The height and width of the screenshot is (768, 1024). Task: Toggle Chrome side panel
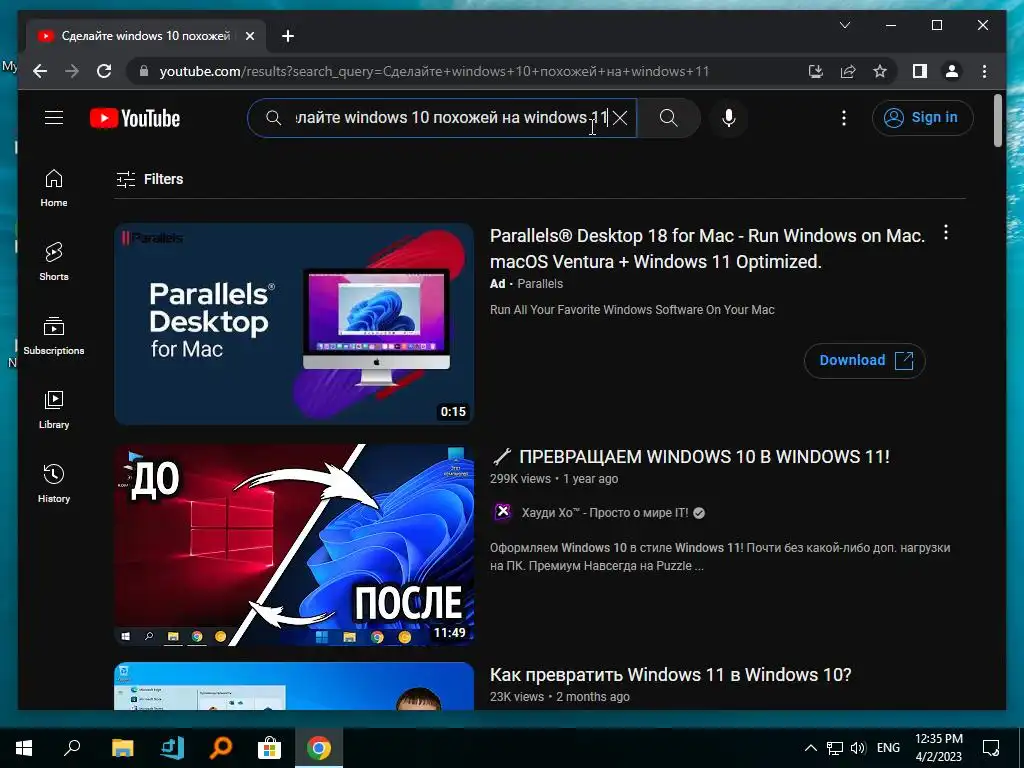pyautogui.click(x=920, y=71)
